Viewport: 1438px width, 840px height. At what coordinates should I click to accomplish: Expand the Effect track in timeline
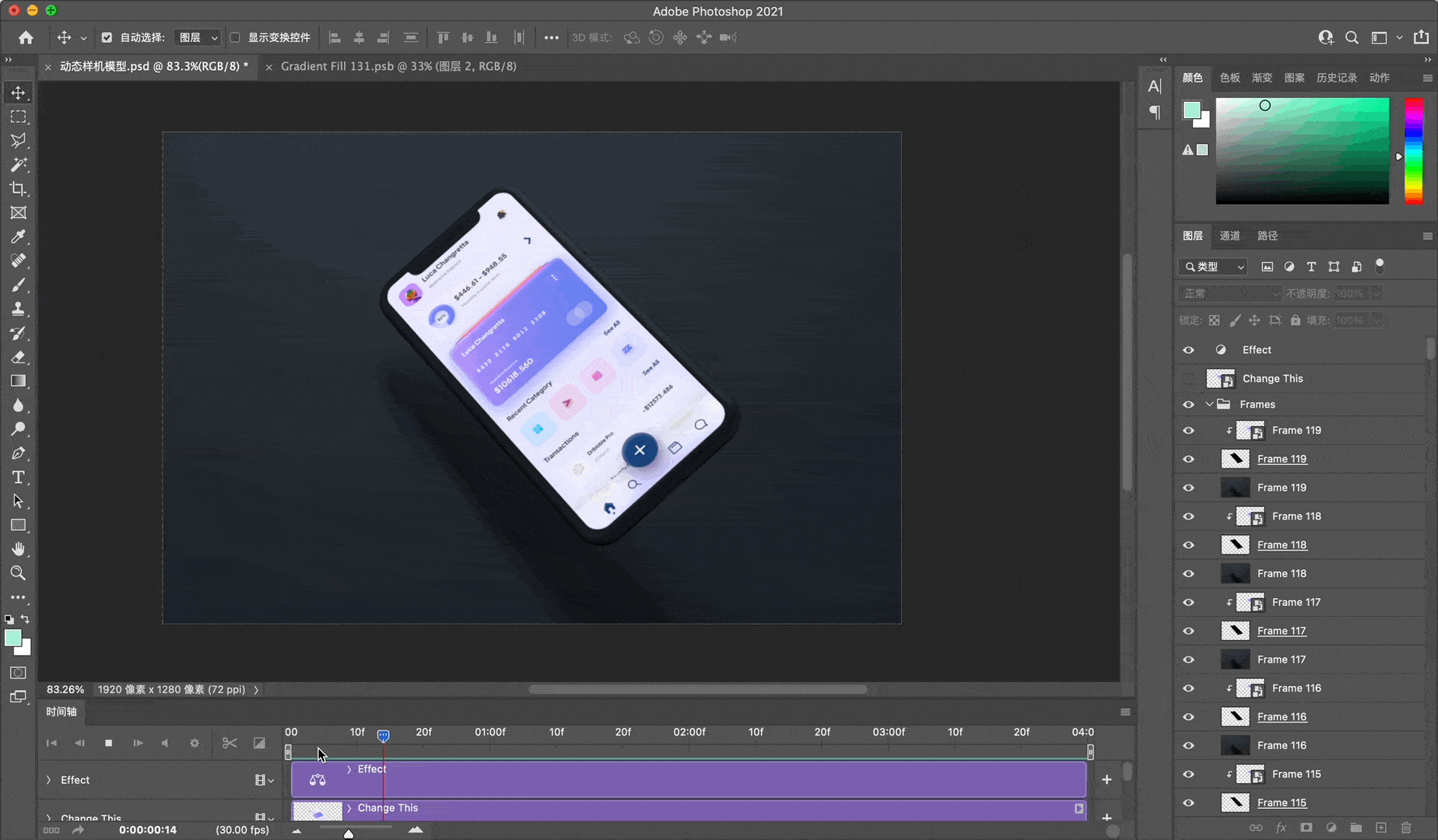click(49, 780)
